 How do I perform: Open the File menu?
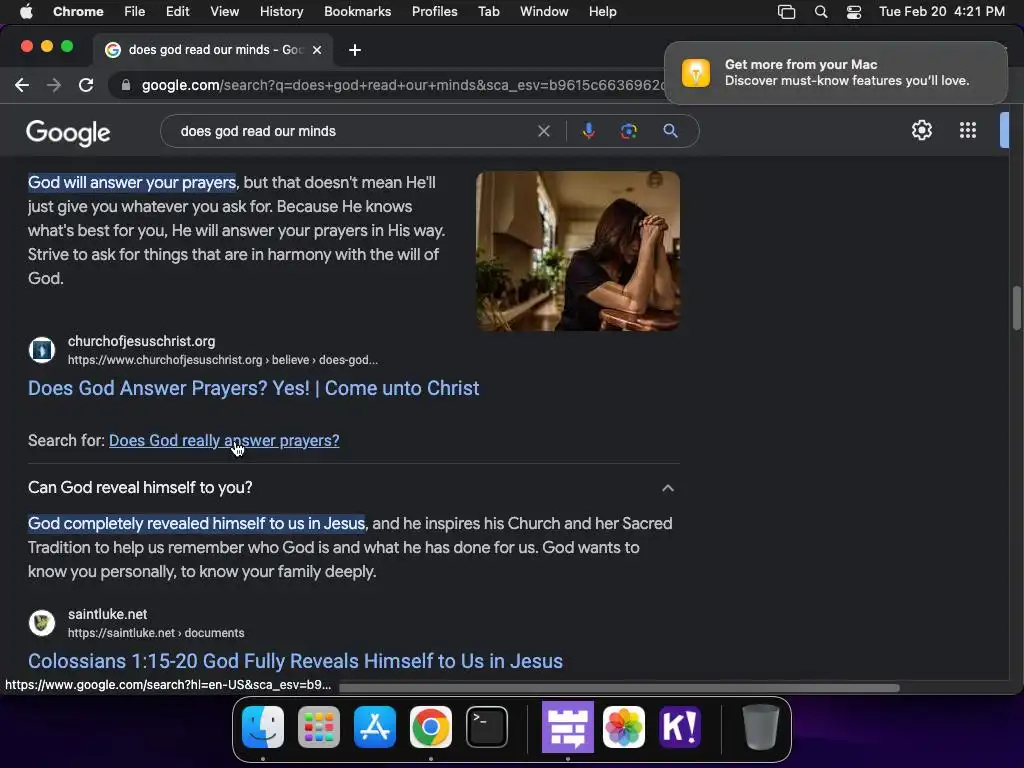135,11
